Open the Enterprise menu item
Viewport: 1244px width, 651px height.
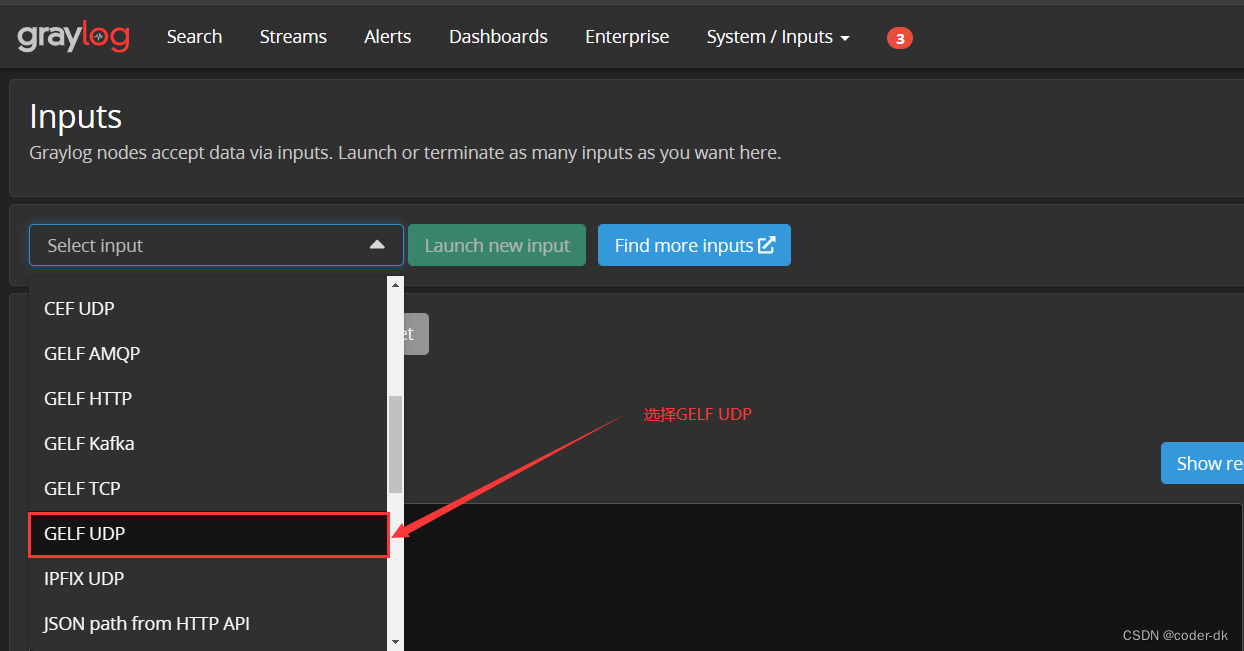point(627,37)
